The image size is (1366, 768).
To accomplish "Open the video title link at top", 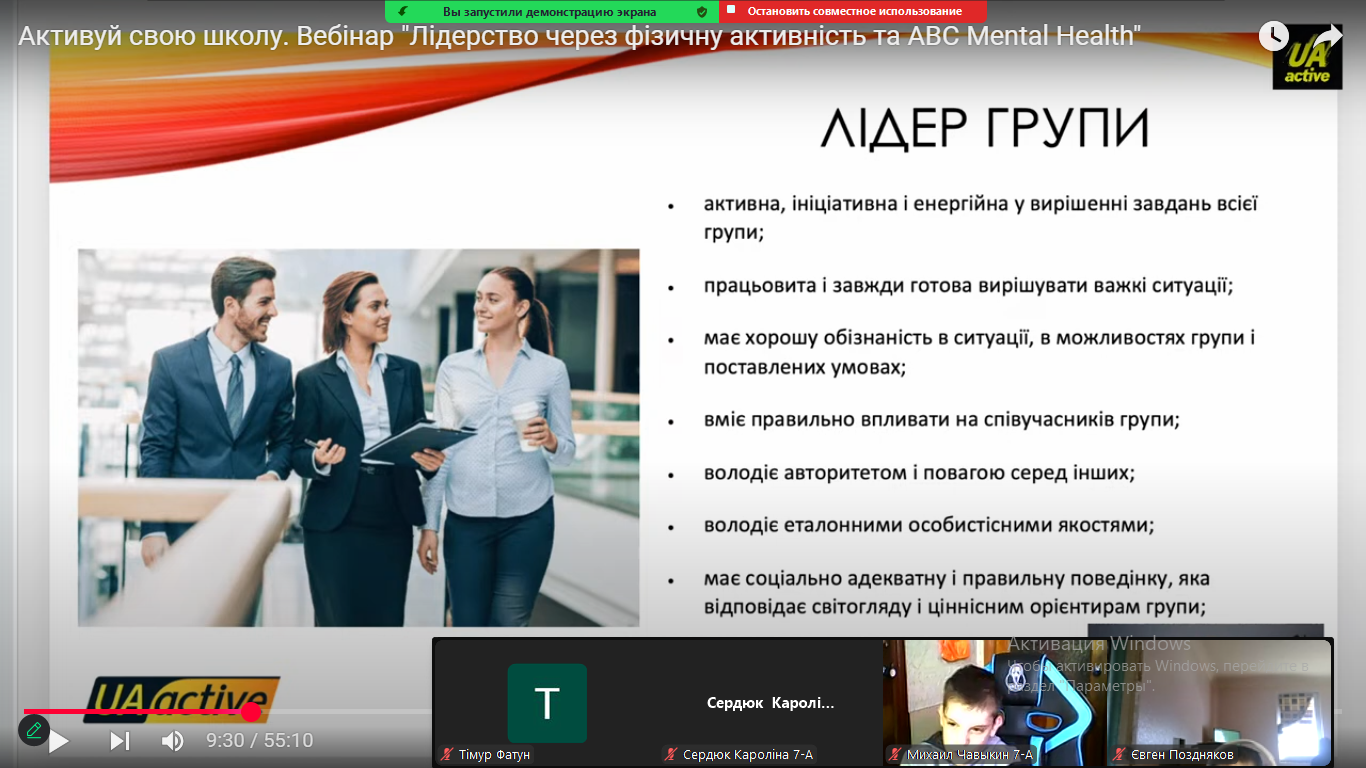I will pos(580,36).
